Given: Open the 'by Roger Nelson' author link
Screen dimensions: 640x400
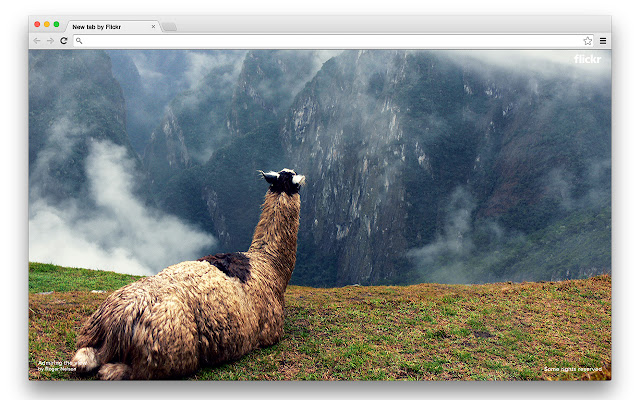Looking at the screenshot, I should 56,369.
